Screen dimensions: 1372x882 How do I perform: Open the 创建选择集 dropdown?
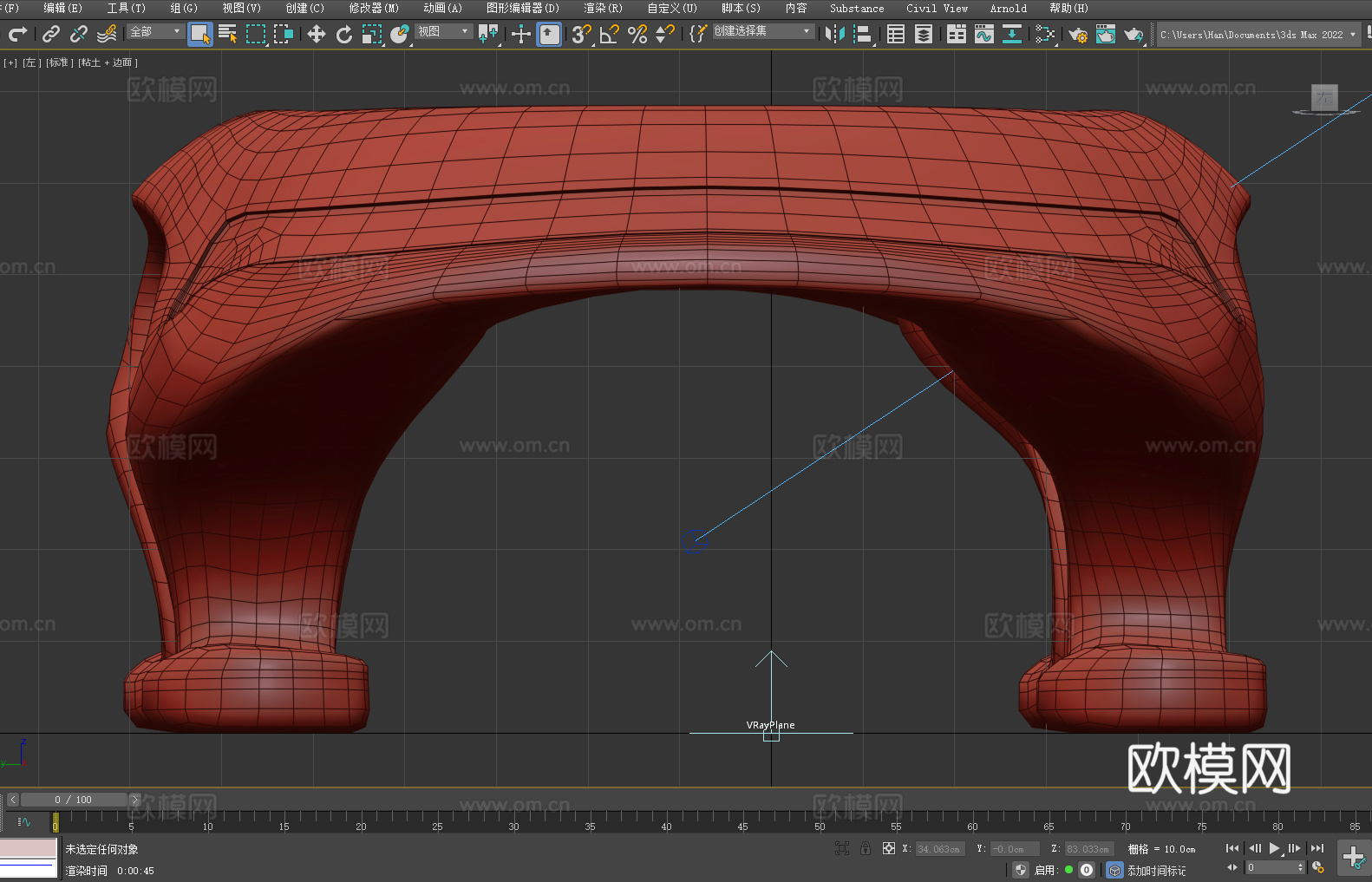(763, 31)
